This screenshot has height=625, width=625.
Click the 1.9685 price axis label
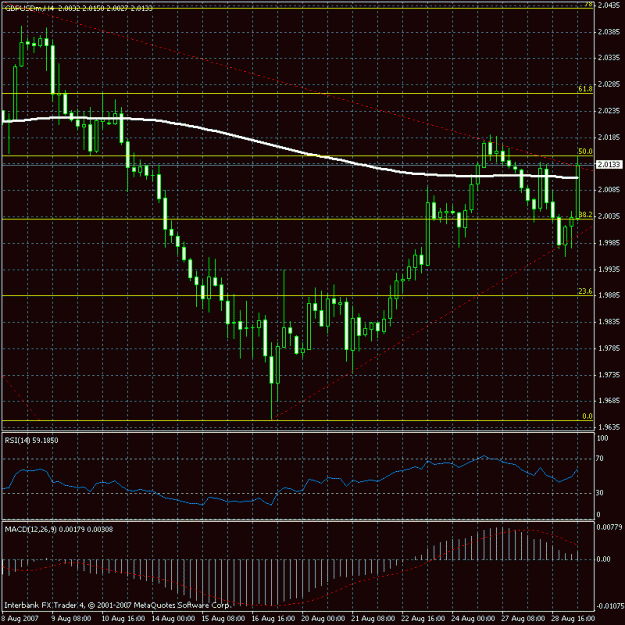pyautogui.click(x=609, y=401)
